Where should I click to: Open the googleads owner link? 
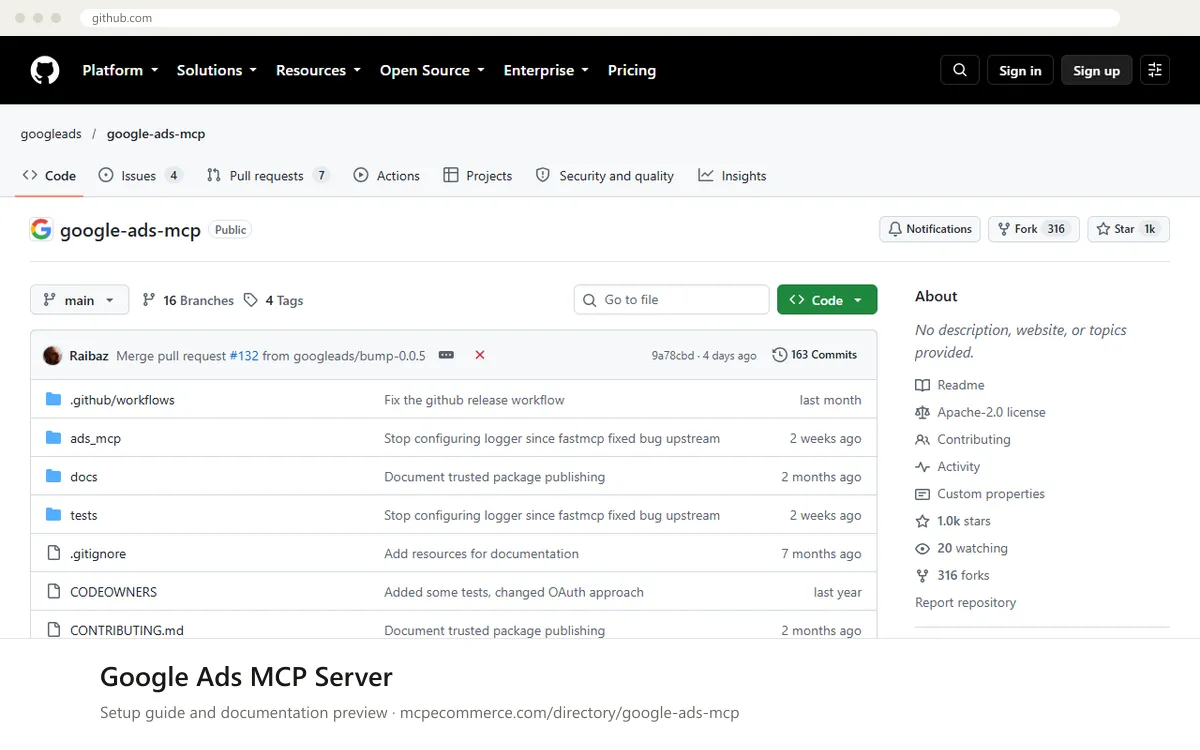pos(51,134)
